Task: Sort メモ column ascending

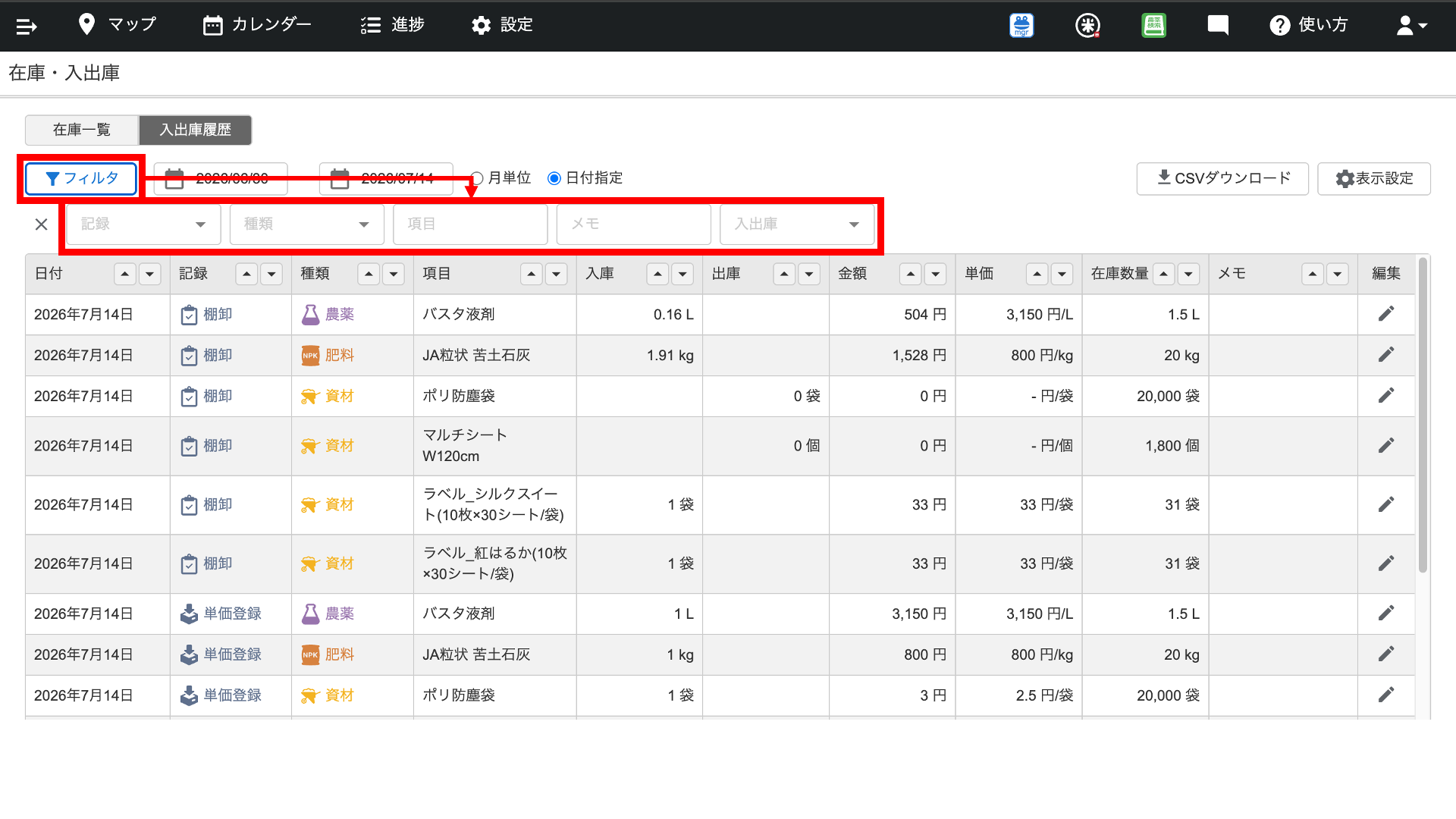Action: 1313,274
